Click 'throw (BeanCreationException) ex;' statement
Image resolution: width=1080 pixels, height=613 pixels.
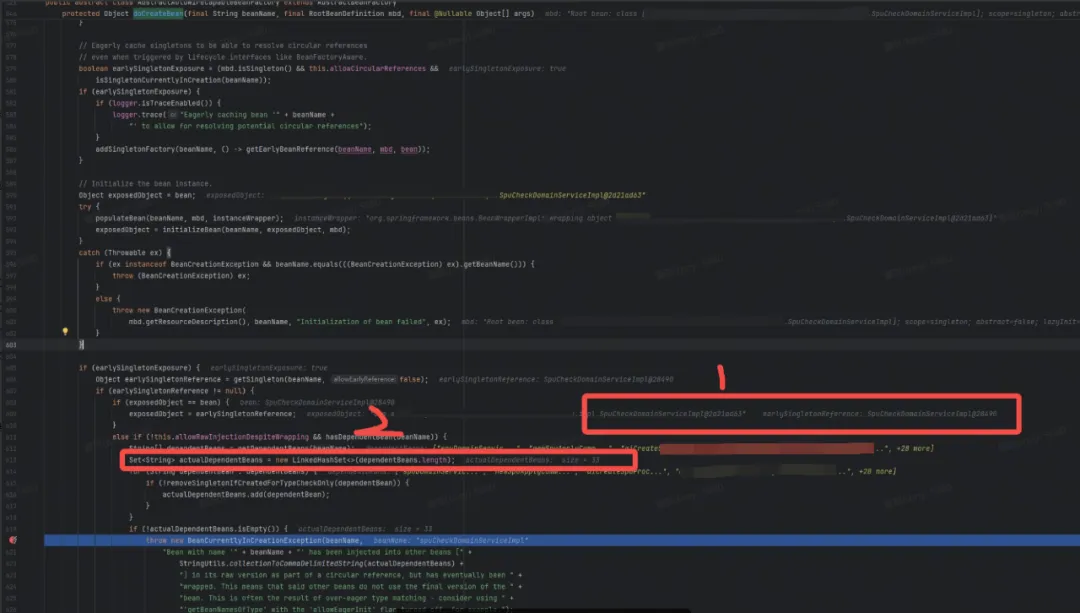tap(181, 276)
